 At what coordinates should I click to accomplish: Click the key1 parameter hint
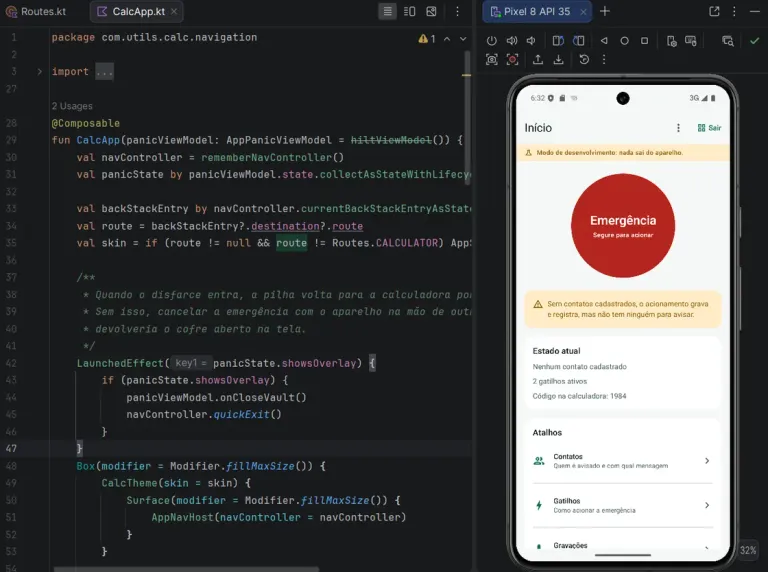[192, 363]
